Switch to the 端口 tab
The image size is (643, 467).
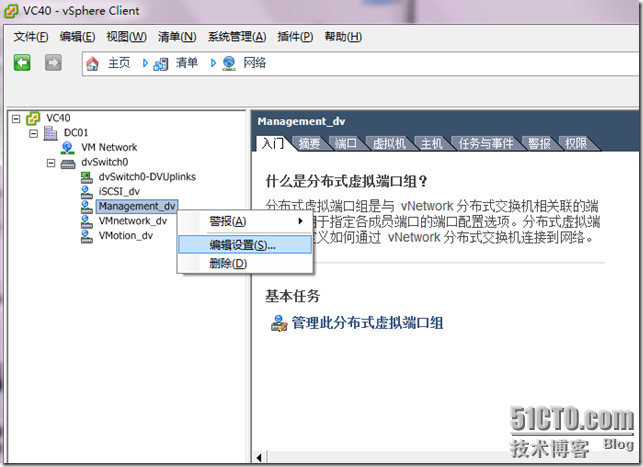tap(345, 144)
